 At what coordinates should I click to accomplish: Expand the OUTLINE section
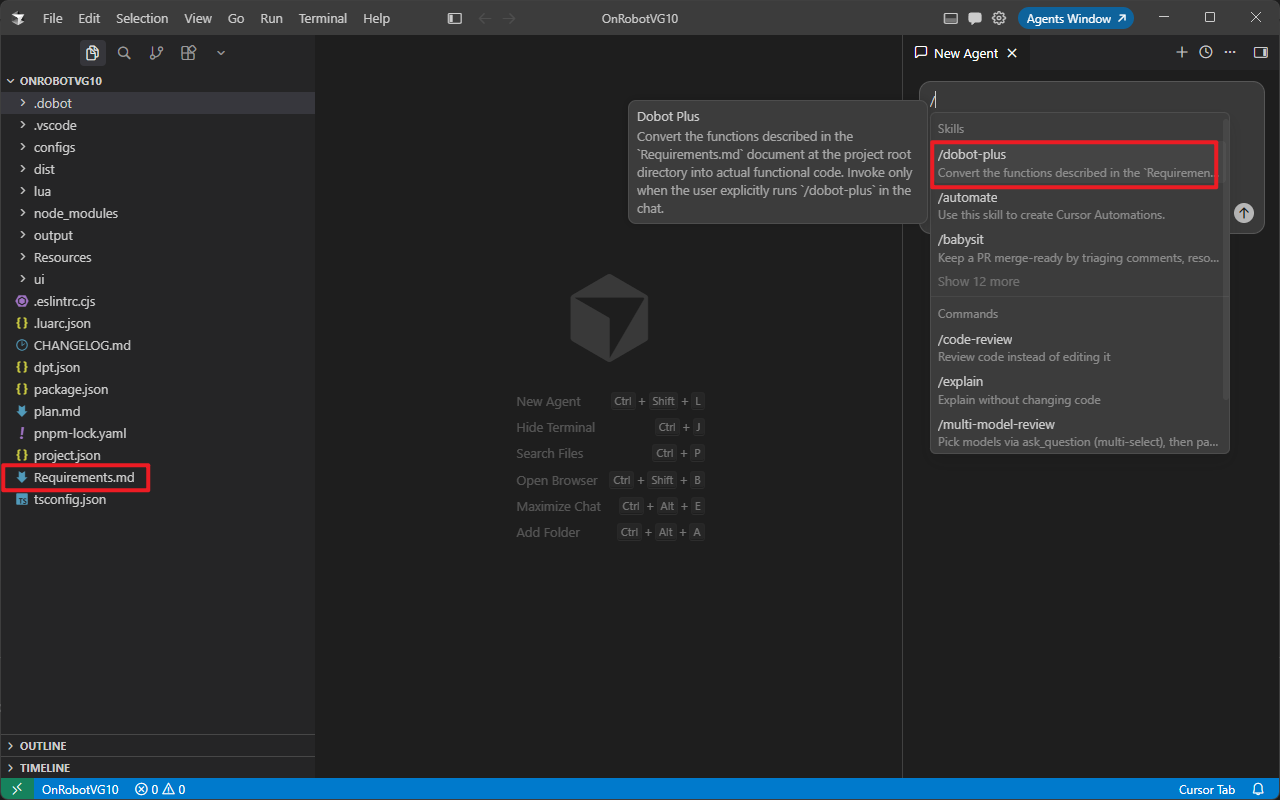157,746
